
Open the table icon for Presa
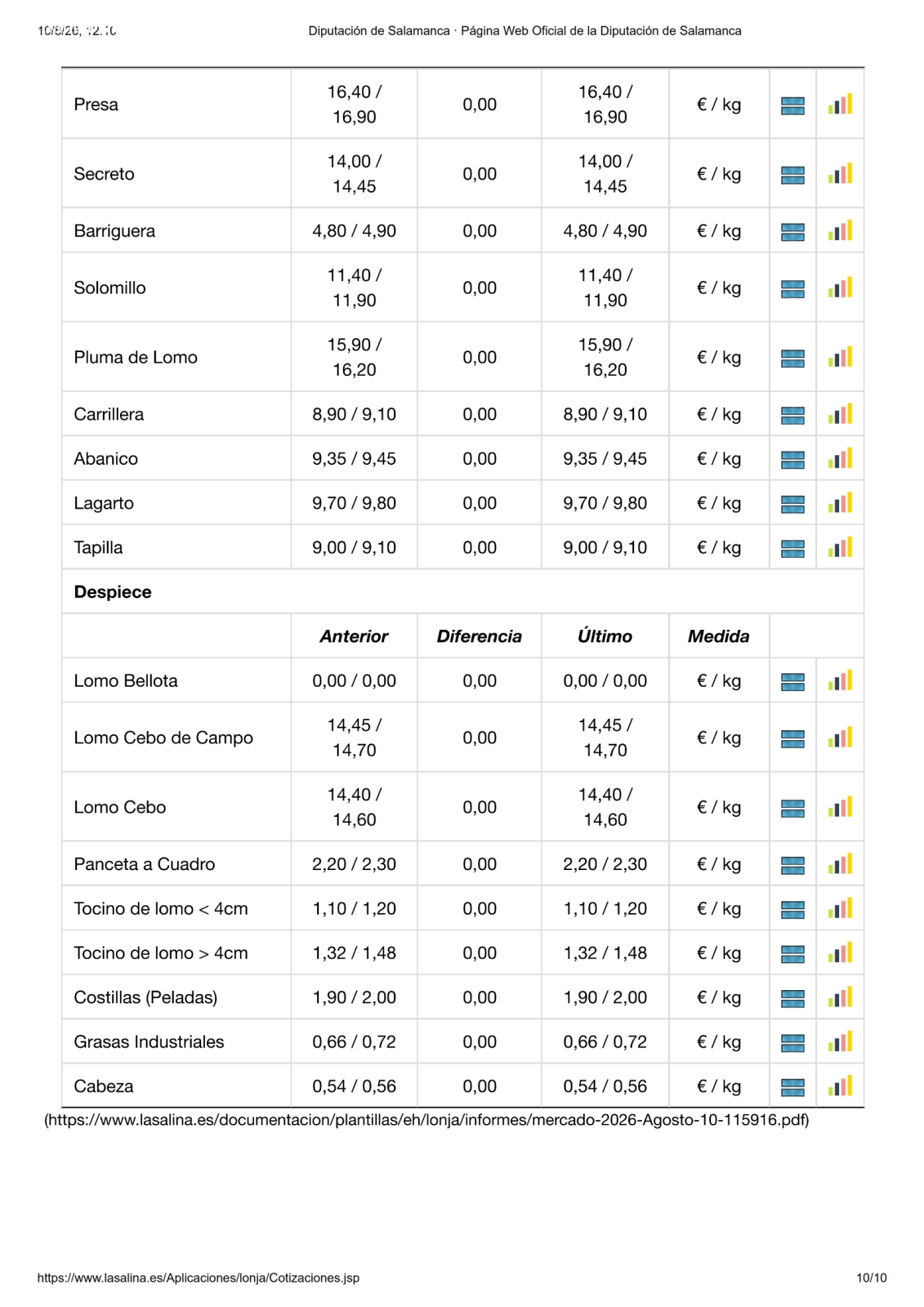[792, 105]
